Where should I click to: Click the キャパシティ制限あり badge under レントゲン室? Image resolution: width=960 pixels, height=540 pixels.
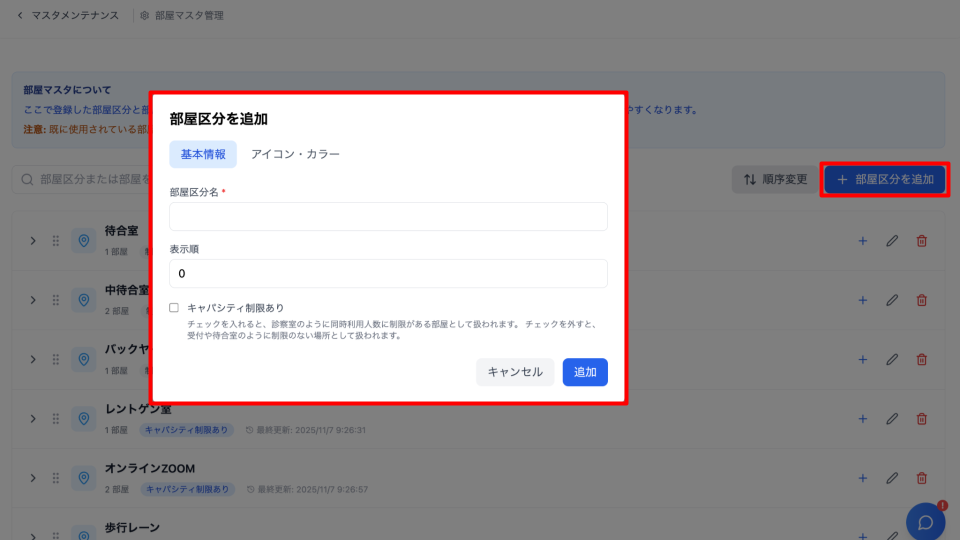[x=186, y=430]
